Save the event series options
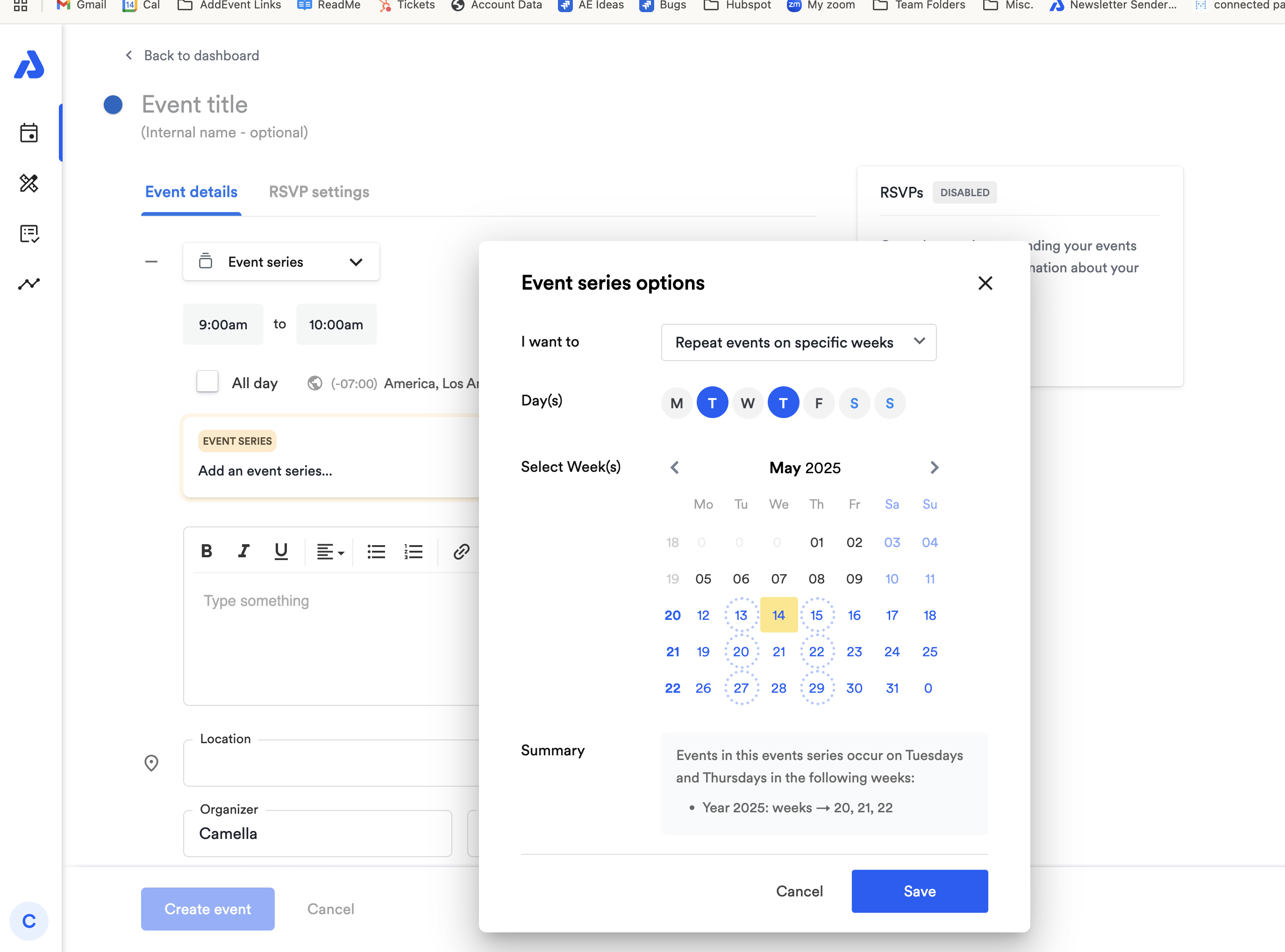 [x=920, y=891]
